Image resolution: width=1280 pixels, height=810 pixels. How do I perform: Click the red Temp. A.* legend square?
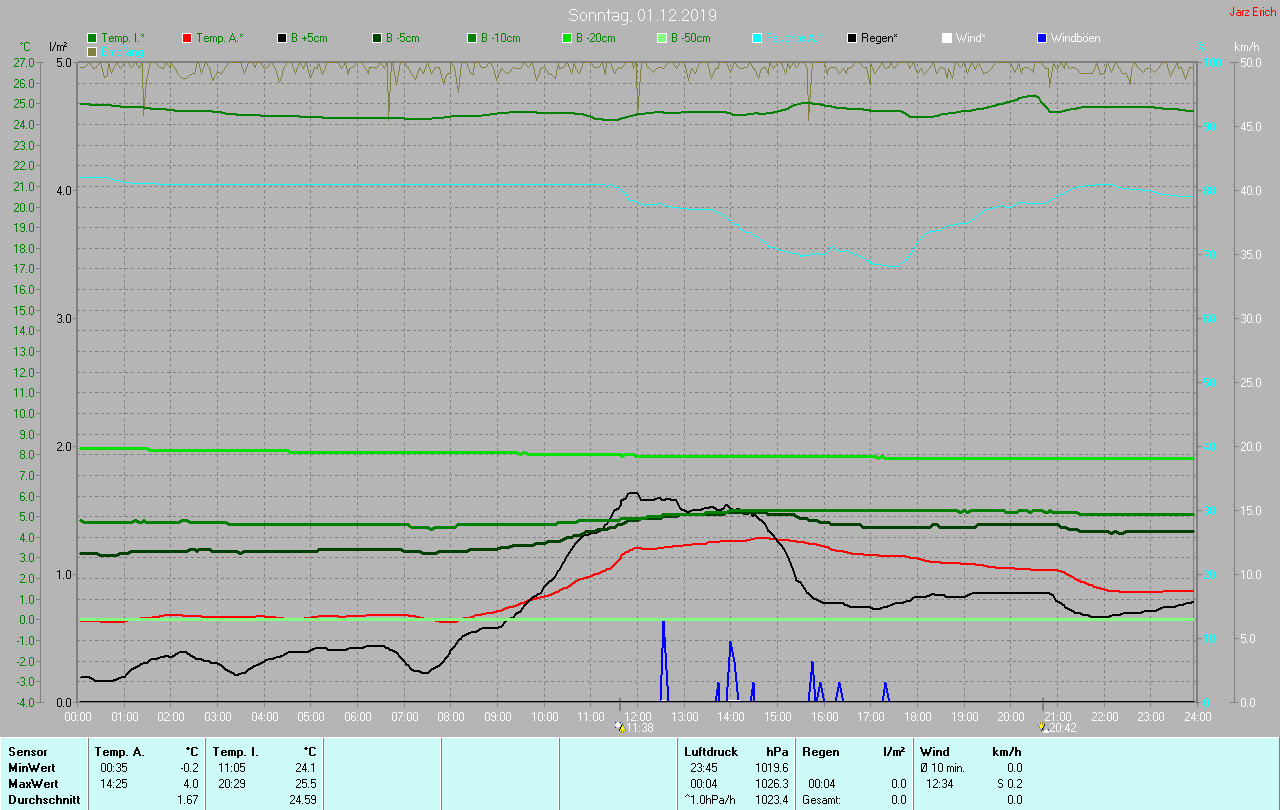[187, 38]
